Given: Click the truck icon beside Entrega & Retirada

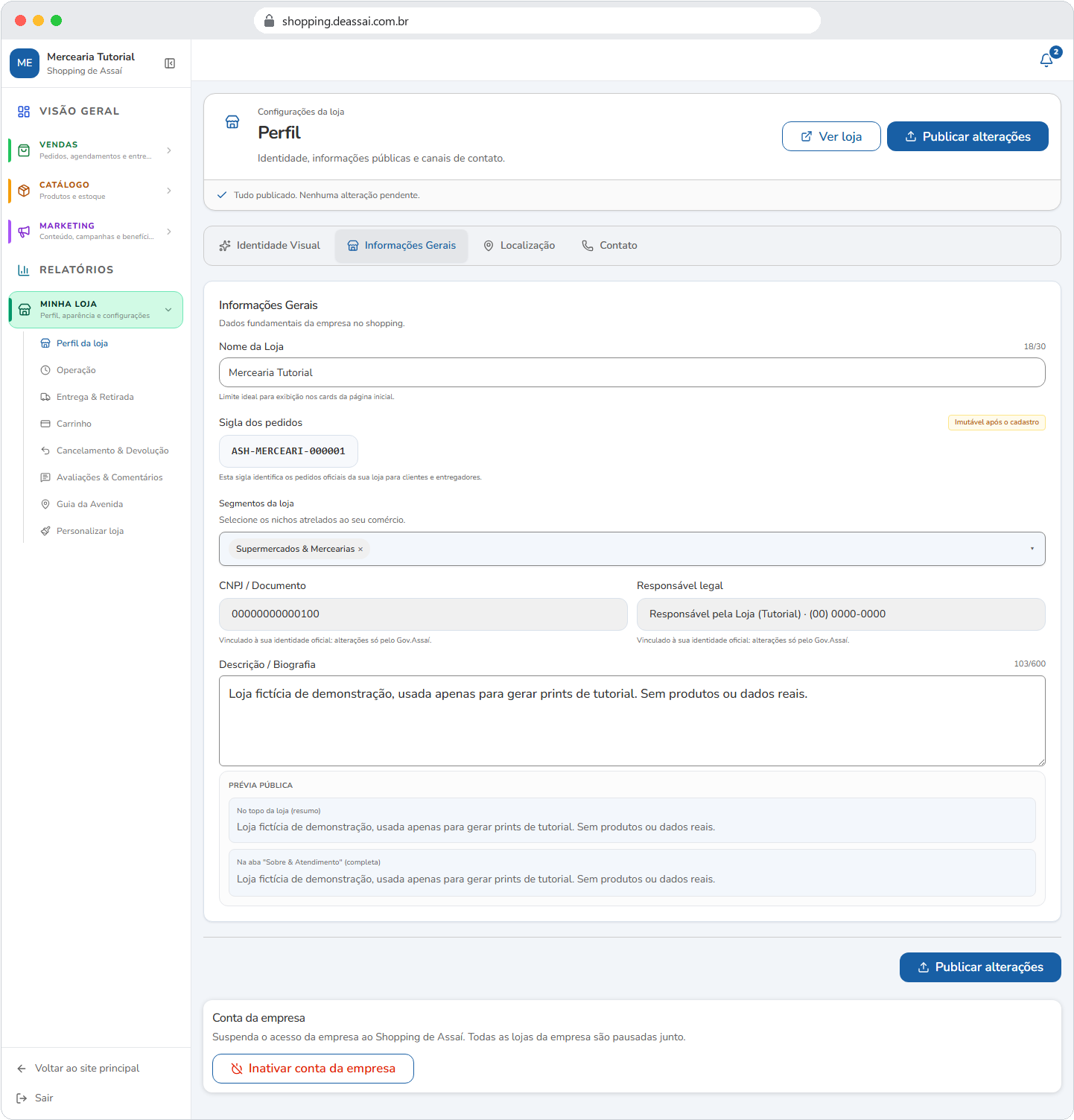Looking at the screenshot, I should coord(45,397).
